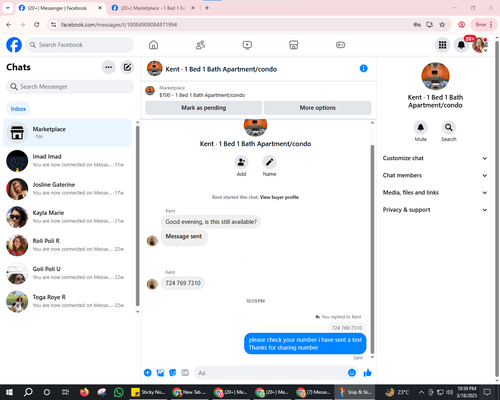500x400 pixels.
Task: Add people to the chat
Action: pyautogui.click(x=241, y=162)
